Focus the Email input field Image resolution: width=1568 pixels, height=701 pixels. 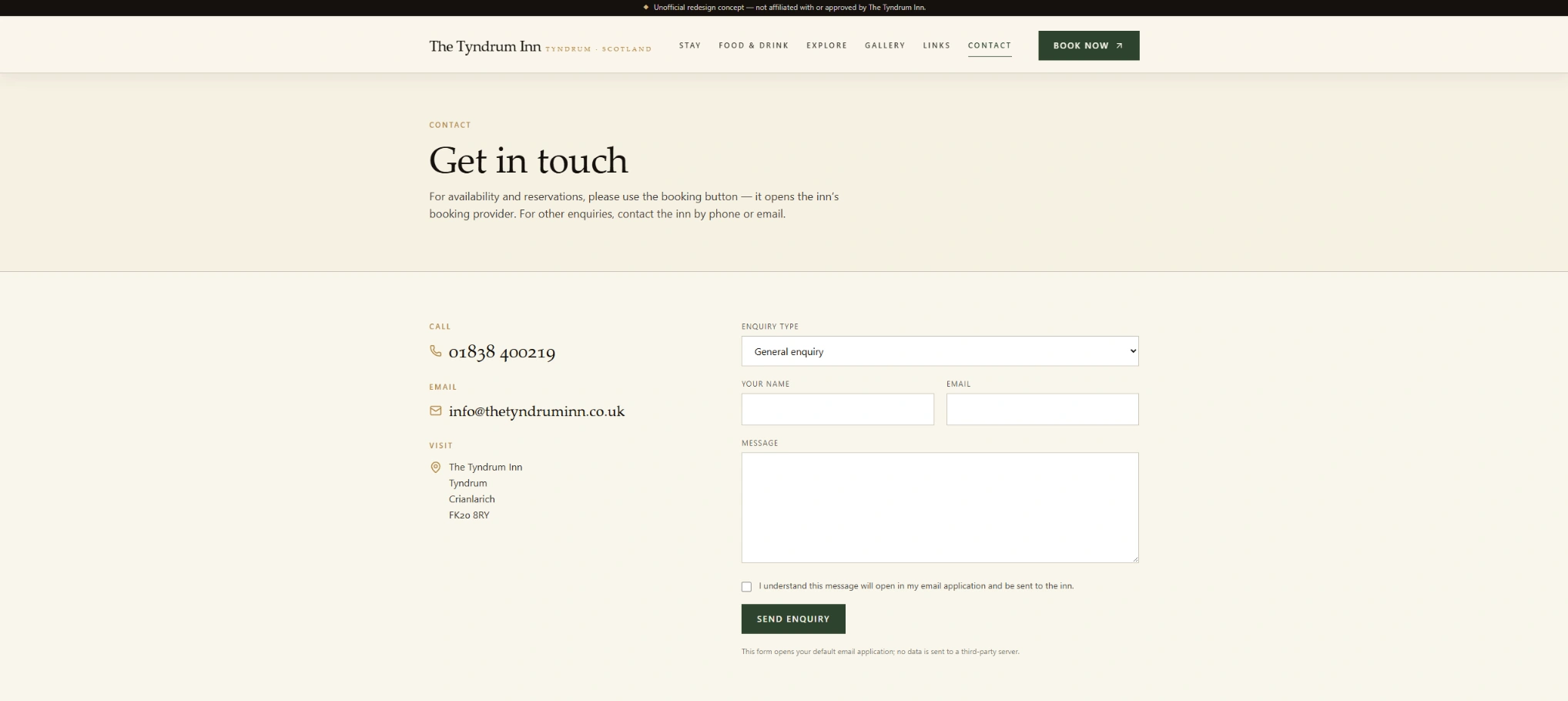(x=1042, y=410)
